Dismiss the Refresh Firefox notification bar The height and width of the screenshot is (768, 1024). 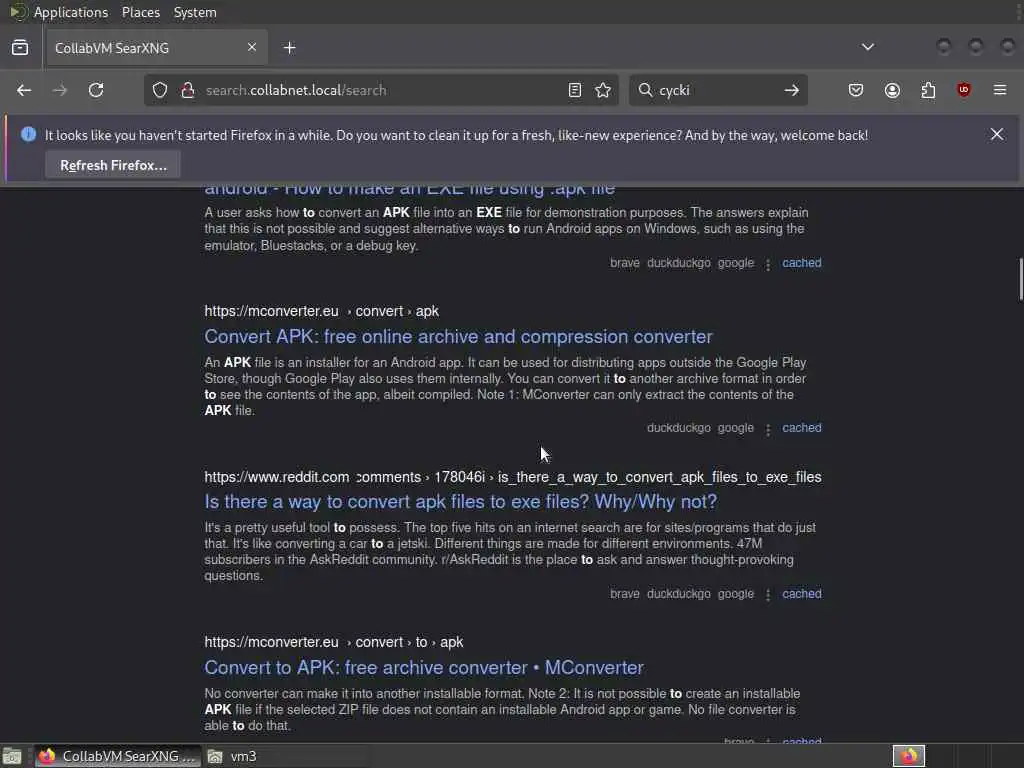tap(997, 134)
